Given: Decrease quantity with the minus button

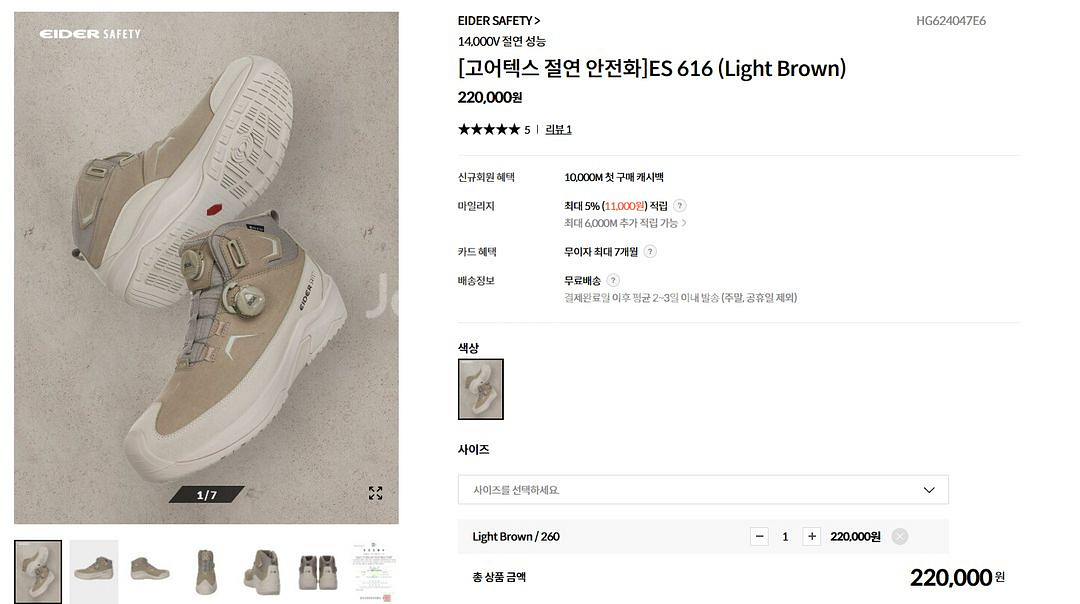Looking at the screenshot, I should tap(760, 537).
